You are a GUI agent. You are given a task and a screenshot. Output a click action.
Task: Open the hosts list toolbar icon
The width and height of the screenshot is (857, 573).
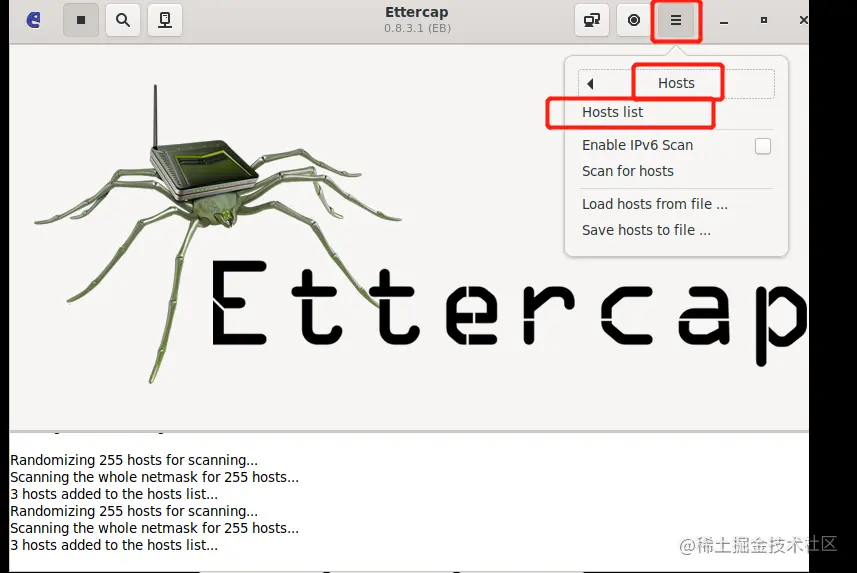coord(165,20)
